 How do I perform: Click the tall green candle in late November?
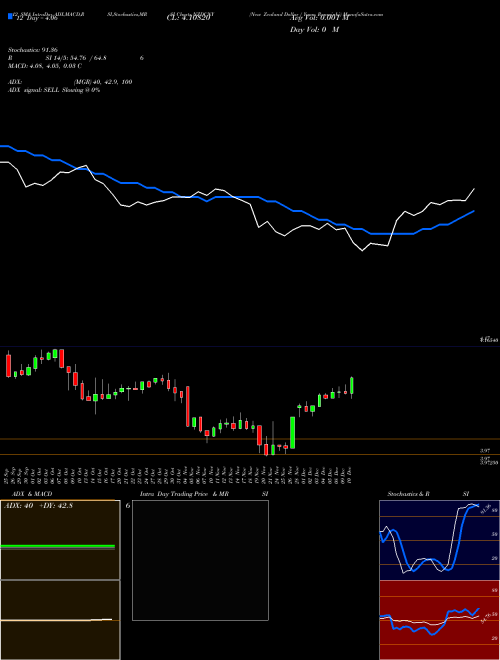click(292, 433)
